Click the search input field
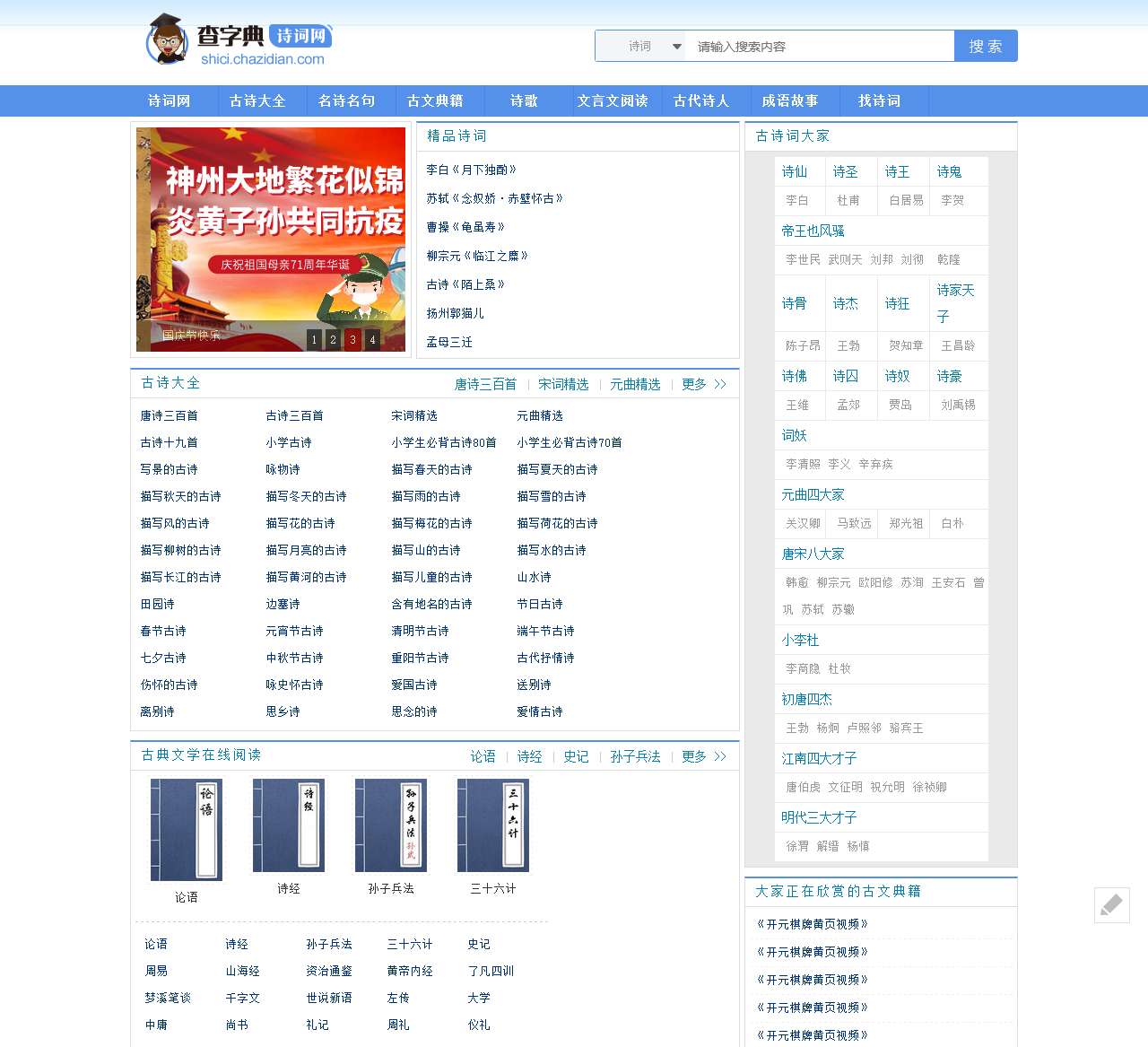Screen dimensions: 1148x1047 (821, 46)
